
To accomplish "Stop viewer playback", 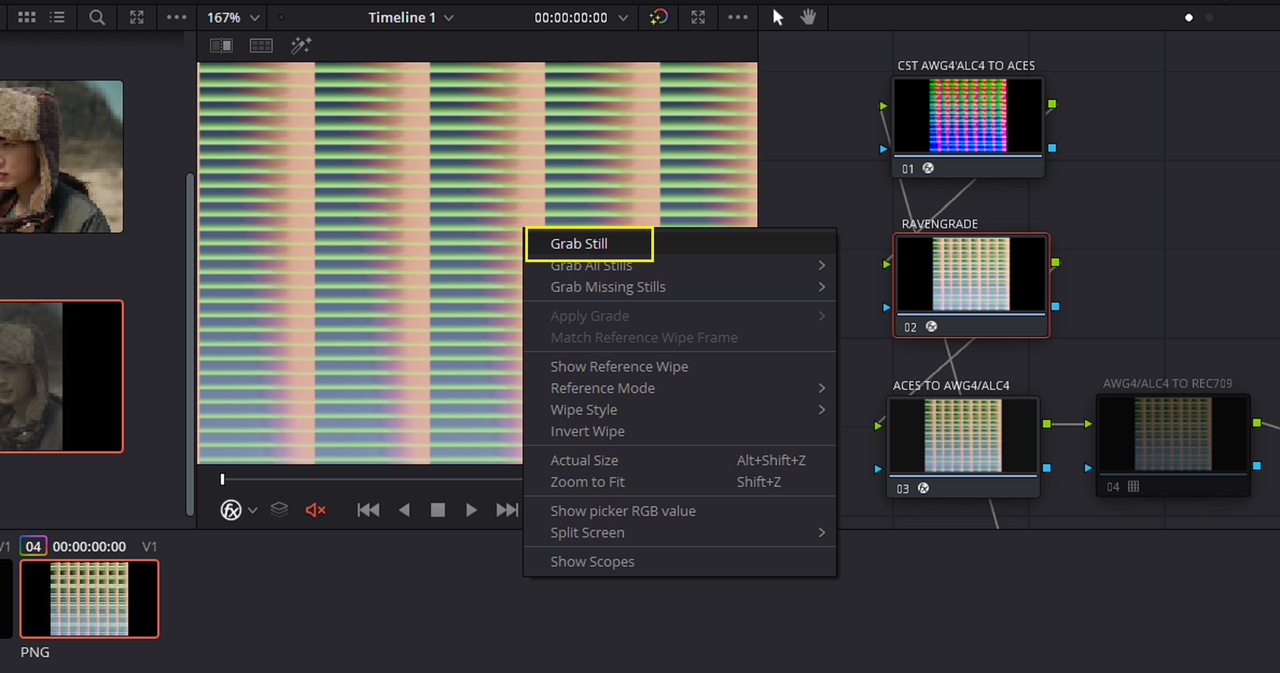I will coord(437,510).
